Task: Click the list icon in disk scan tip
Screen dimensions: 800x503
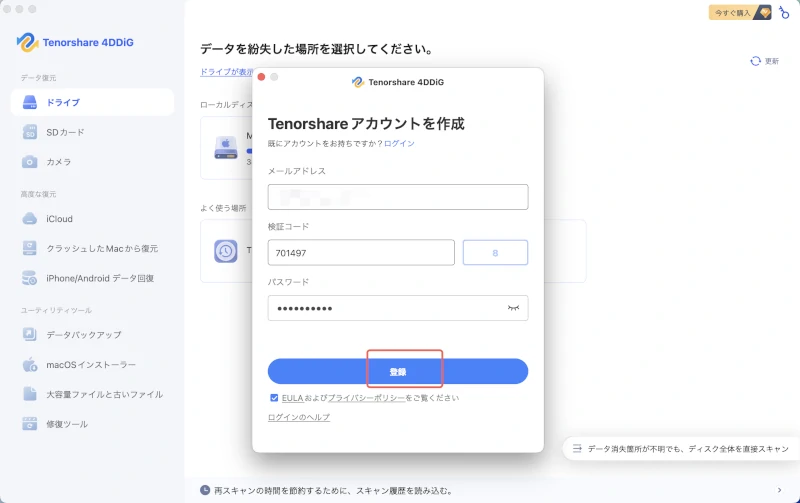Action: 577,449
